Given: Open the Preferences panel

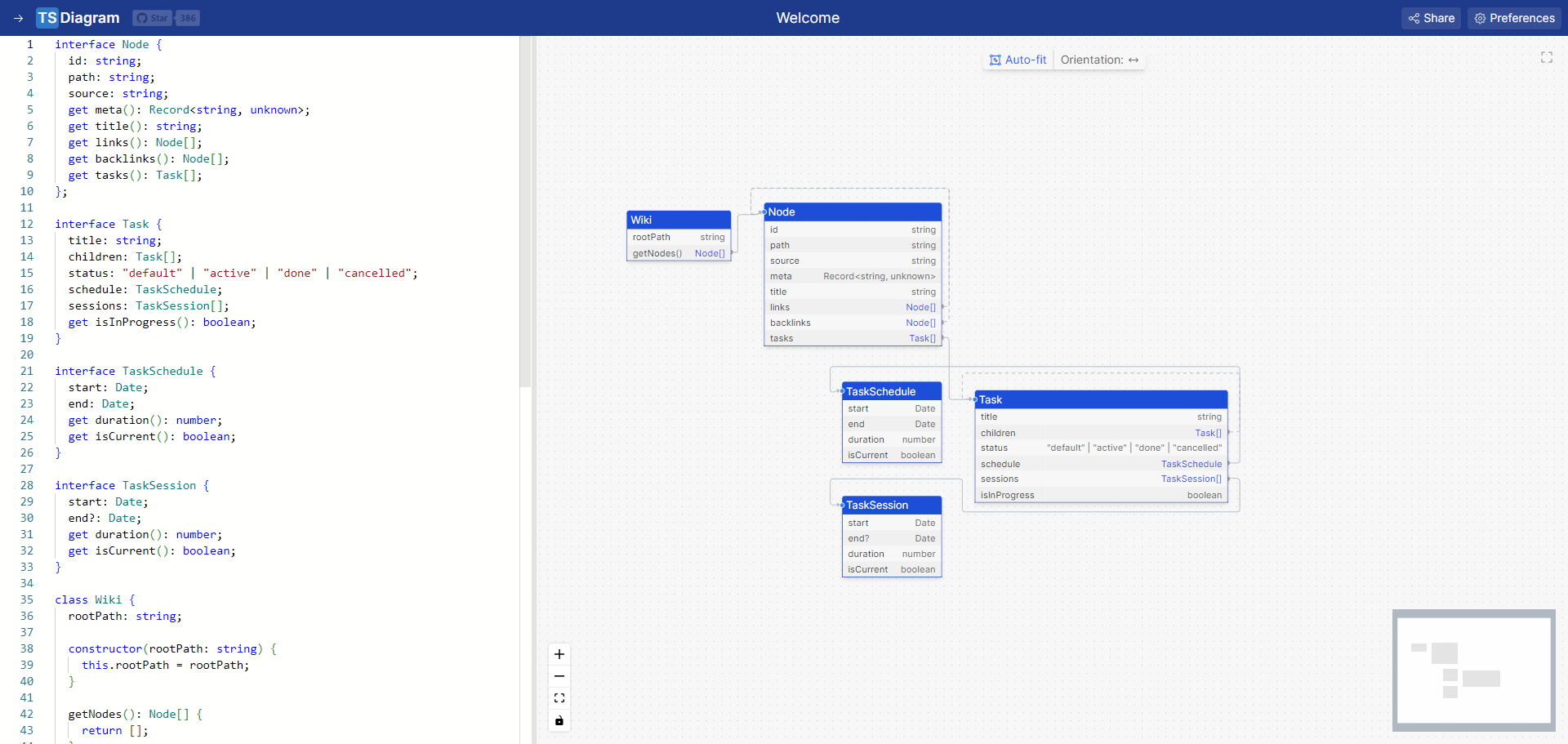Looking at the screenshot, I should (x=1514, y=18).
